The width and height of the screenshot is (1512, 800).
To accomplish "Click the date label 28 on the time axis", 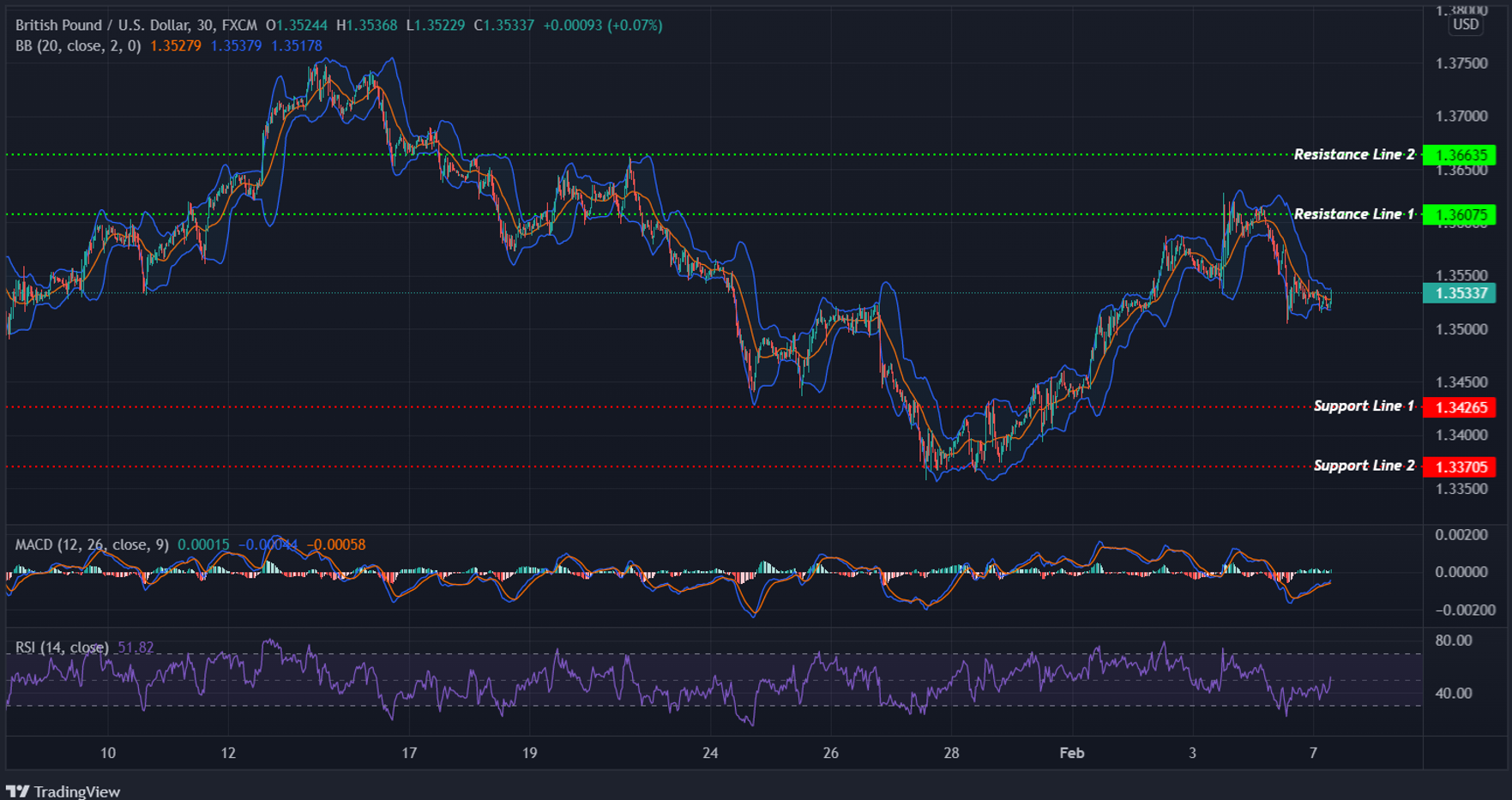I will point(950,753).
